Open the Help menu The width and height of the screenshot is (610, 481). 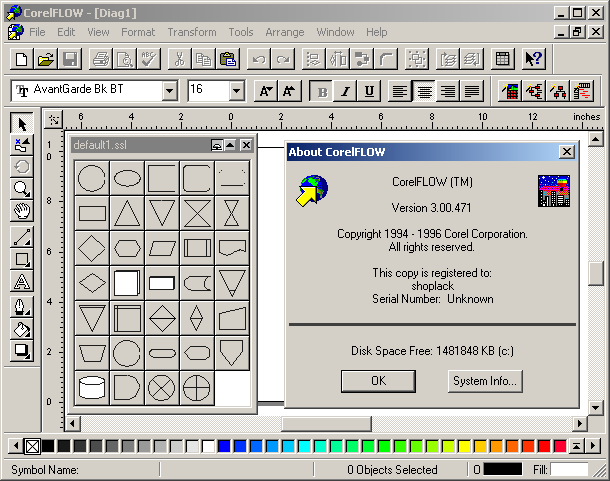[x=377, y=32]
